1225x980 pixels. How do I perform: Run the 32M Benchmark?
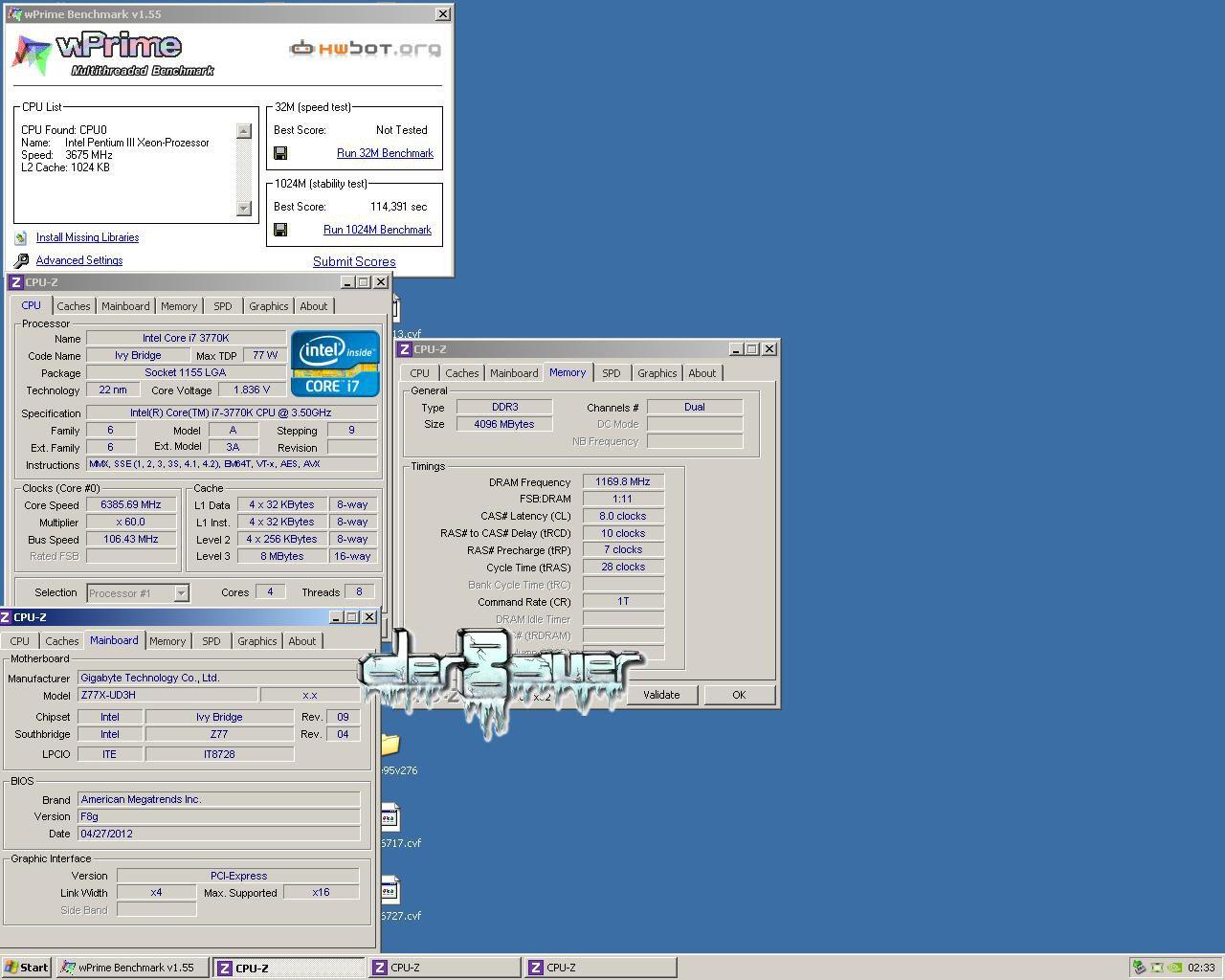click(x=385, y=153)
